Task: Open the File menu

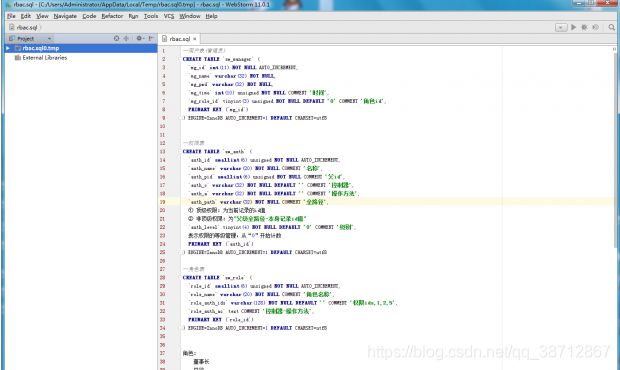Action: tap(11, 16)
